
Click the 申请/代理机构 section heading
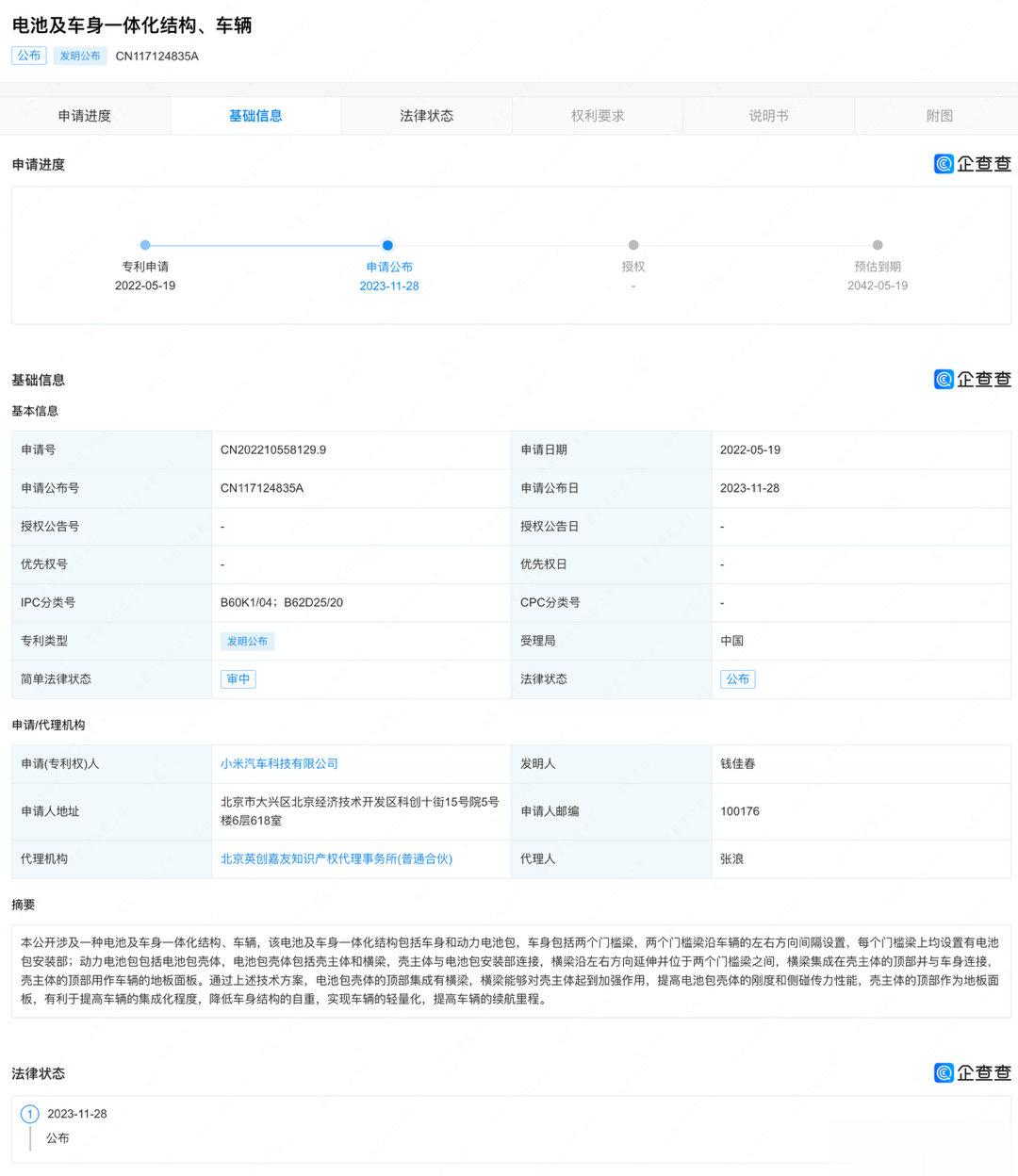point(48,726)
